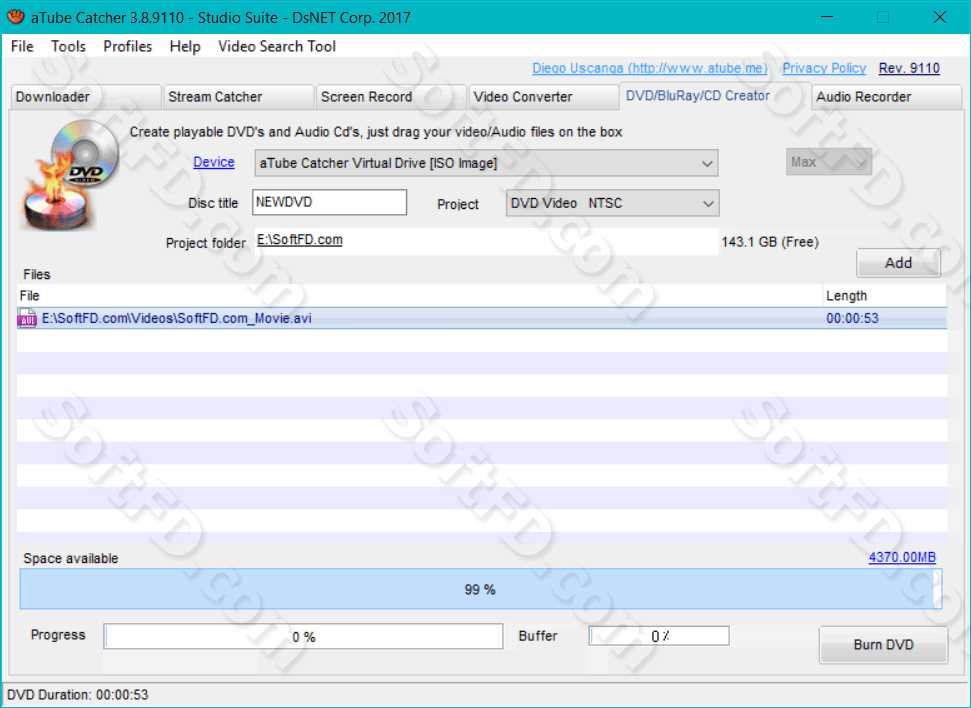Click the Project folder E:\SoftFD.com path
Viewport: 971px width, 708px height.
click(x=300, y=240)
